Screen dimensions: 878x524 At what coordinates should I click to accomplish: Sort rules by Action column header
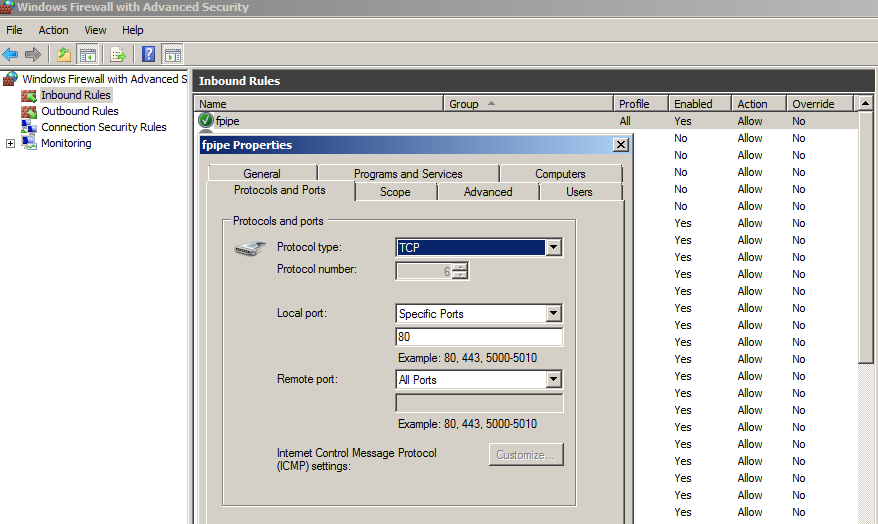point(759,104)
